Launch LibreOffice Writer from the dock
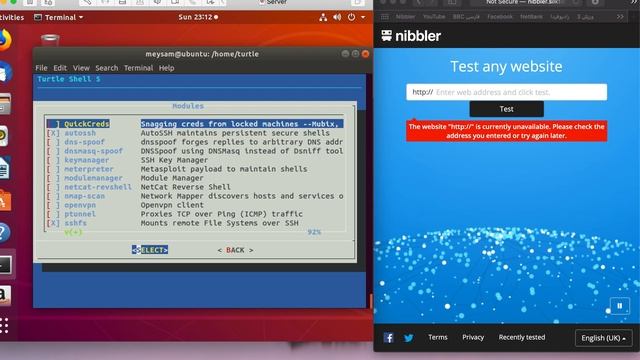640x360 pixels. coord(4,168)
